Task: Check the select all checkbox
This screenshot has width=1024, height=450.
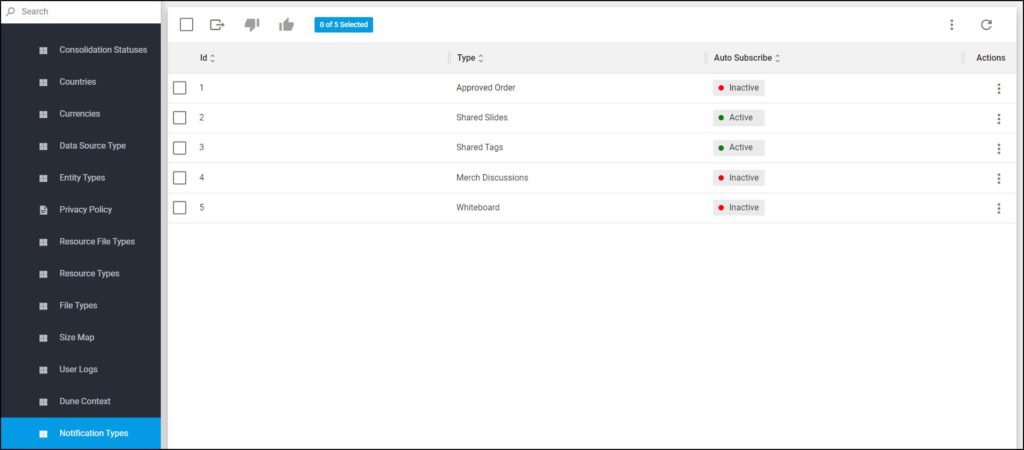Action: [187, 25]
